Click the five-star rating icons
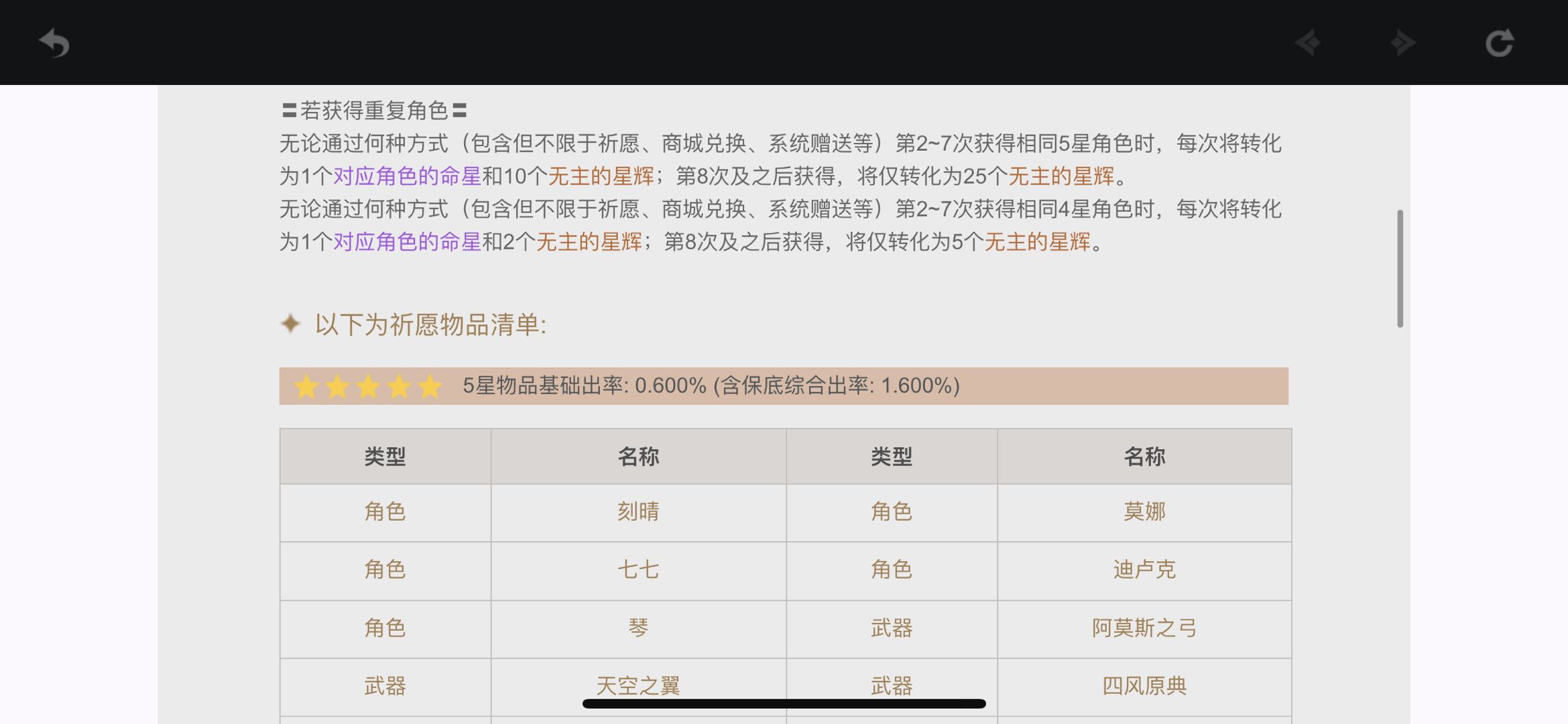The width and height of the screenshot is (1568, 724). [368, 387]
